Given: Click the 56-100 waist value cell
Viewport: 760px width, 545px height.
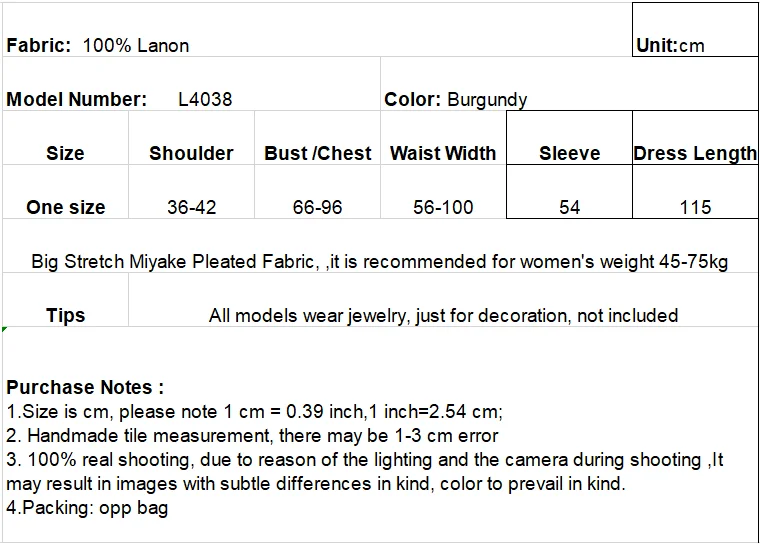Looking at the screenshot, I should click(x=443, y=192).
